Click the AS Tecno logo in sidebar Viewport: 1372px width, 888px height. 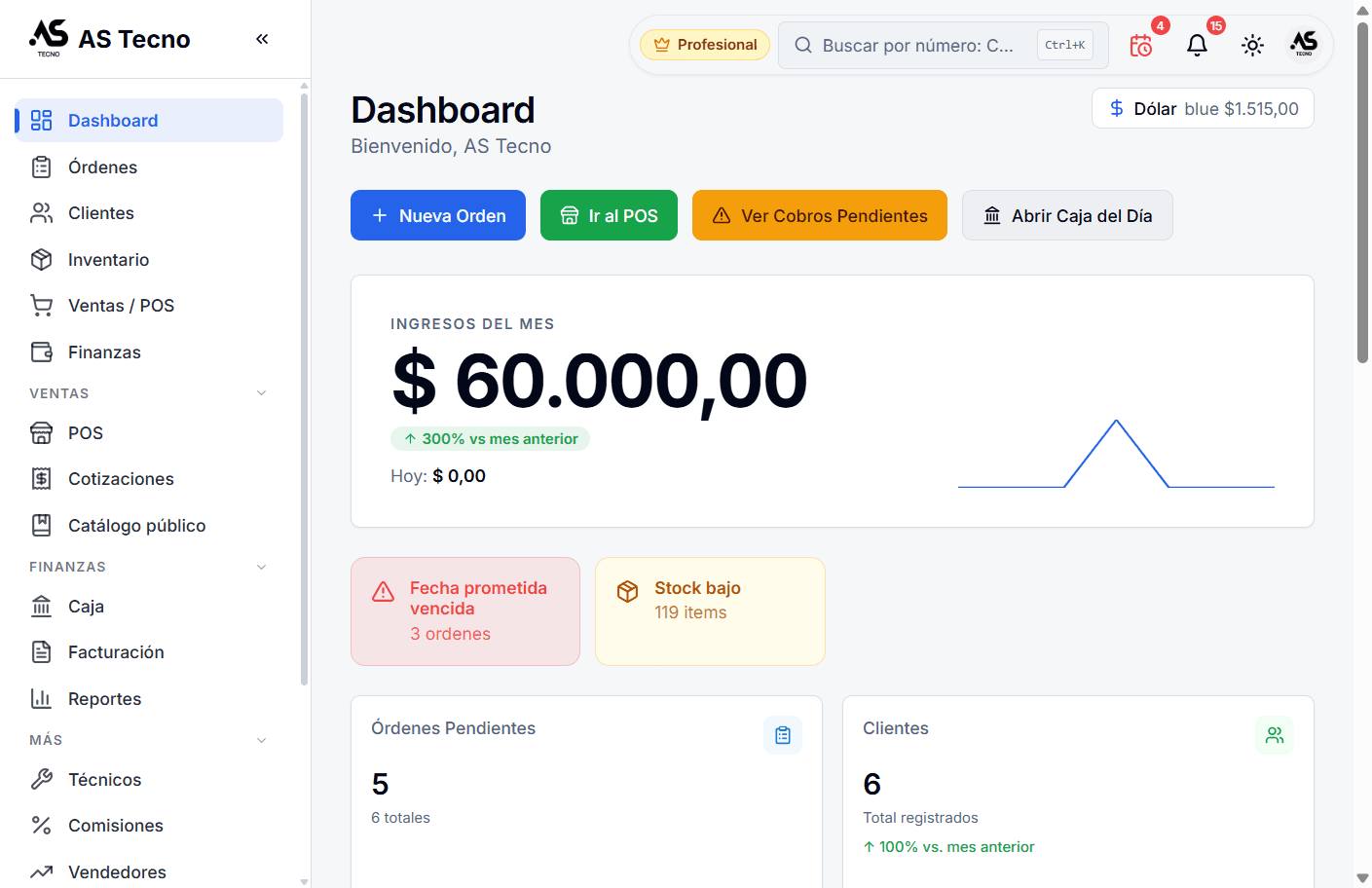(x=49, y=38)
